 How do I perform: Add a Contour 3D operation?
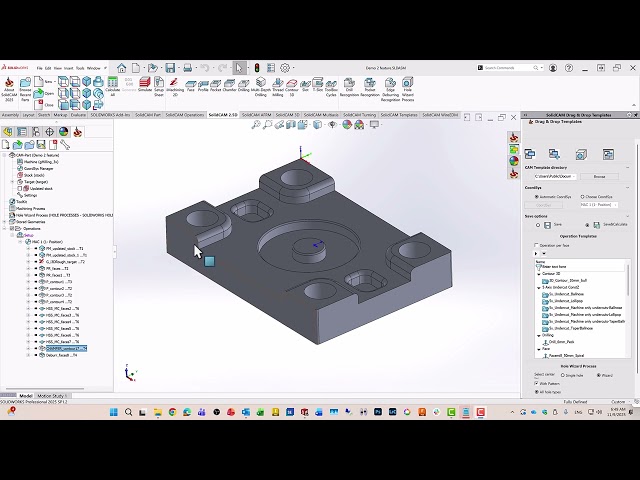coord(292,87)
